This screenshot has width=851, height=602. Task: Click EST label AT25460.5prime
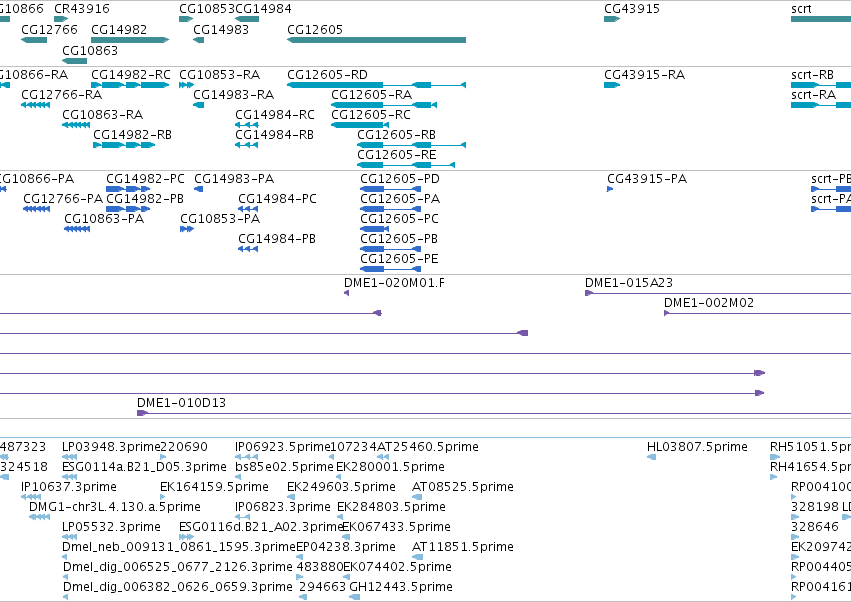(x=428, y=447)
